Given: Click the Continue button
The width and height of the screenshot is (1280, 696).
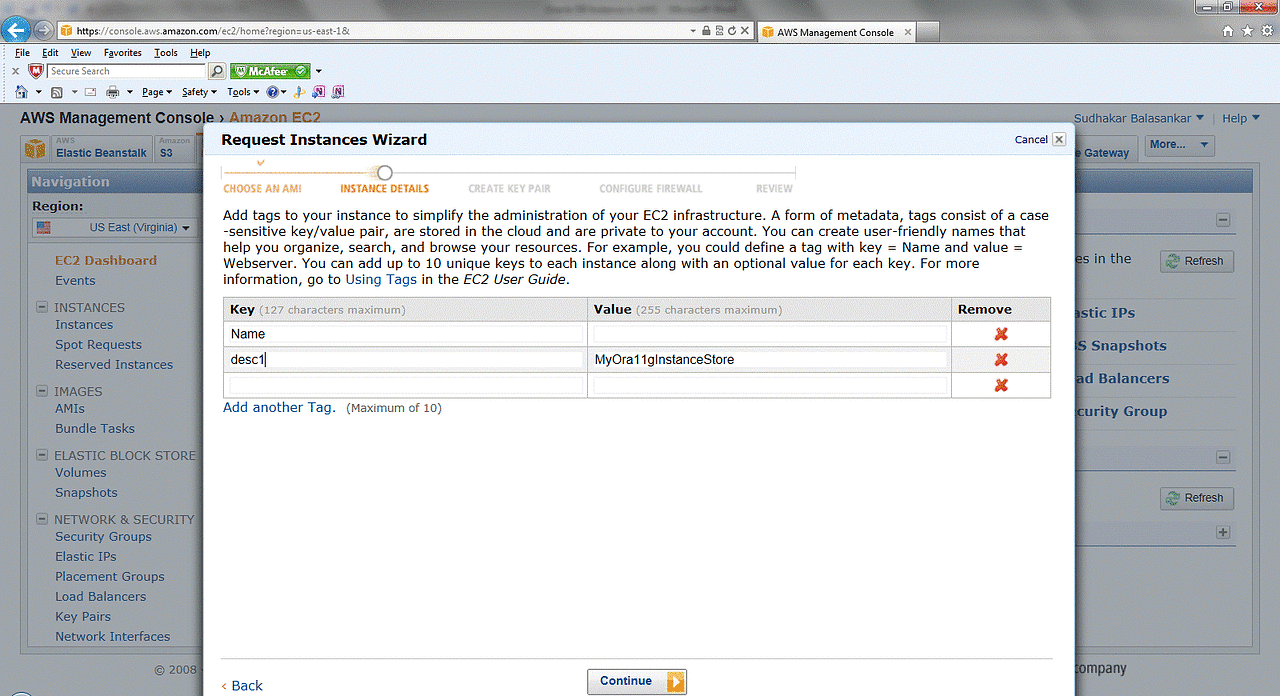Looking at the screenshot, I should [637, 681].
